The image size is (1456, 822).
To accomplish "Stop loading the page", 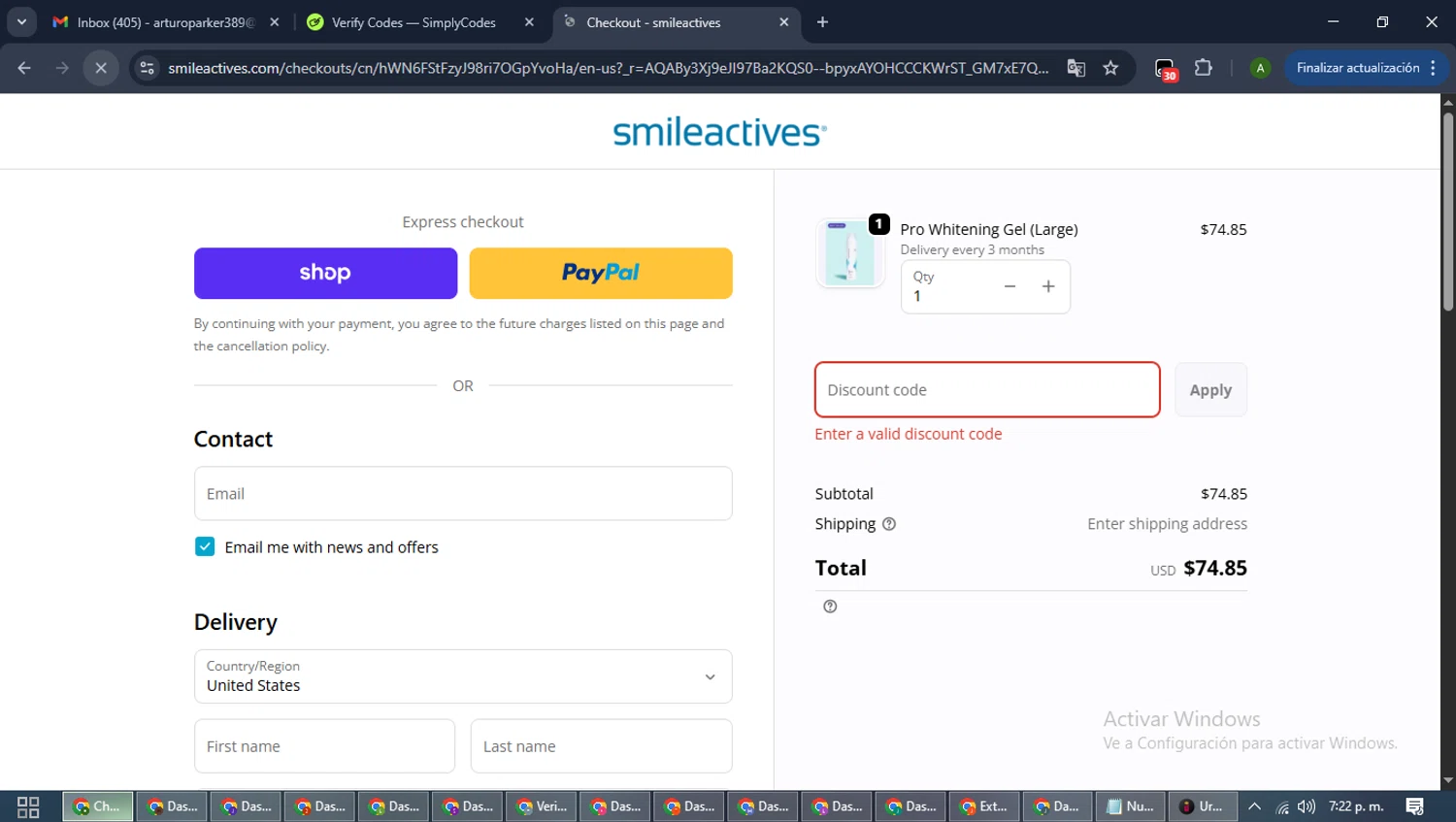I will point(101,68).
